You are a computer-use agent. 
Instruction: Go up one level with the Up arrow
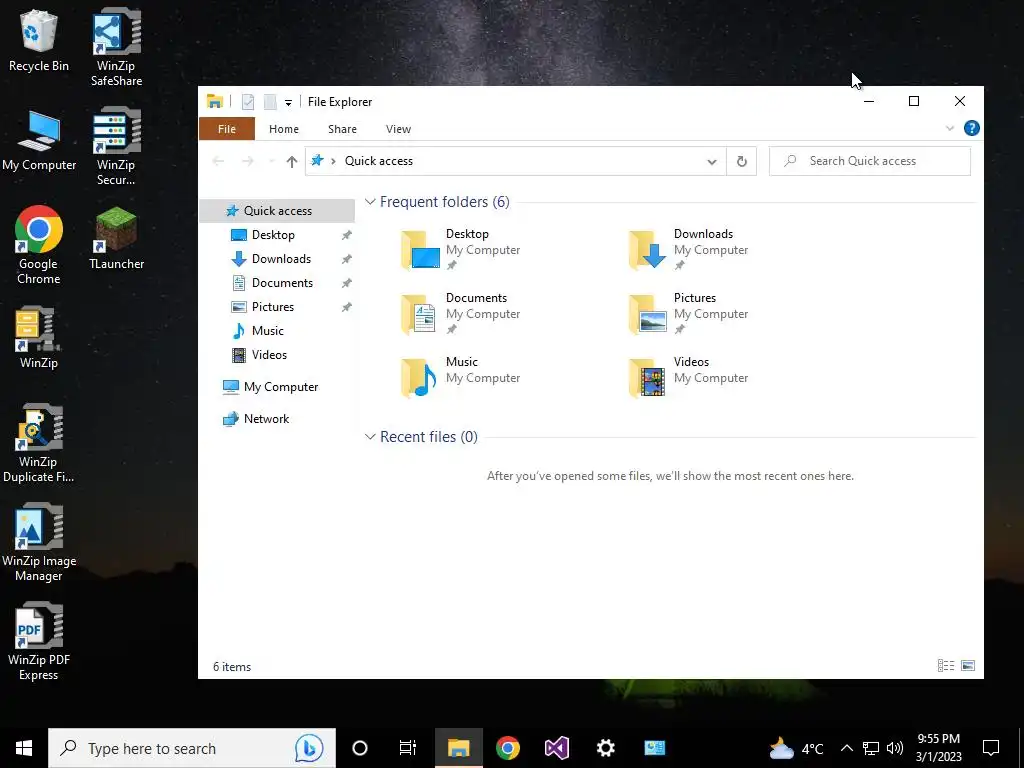click(292, 161)
